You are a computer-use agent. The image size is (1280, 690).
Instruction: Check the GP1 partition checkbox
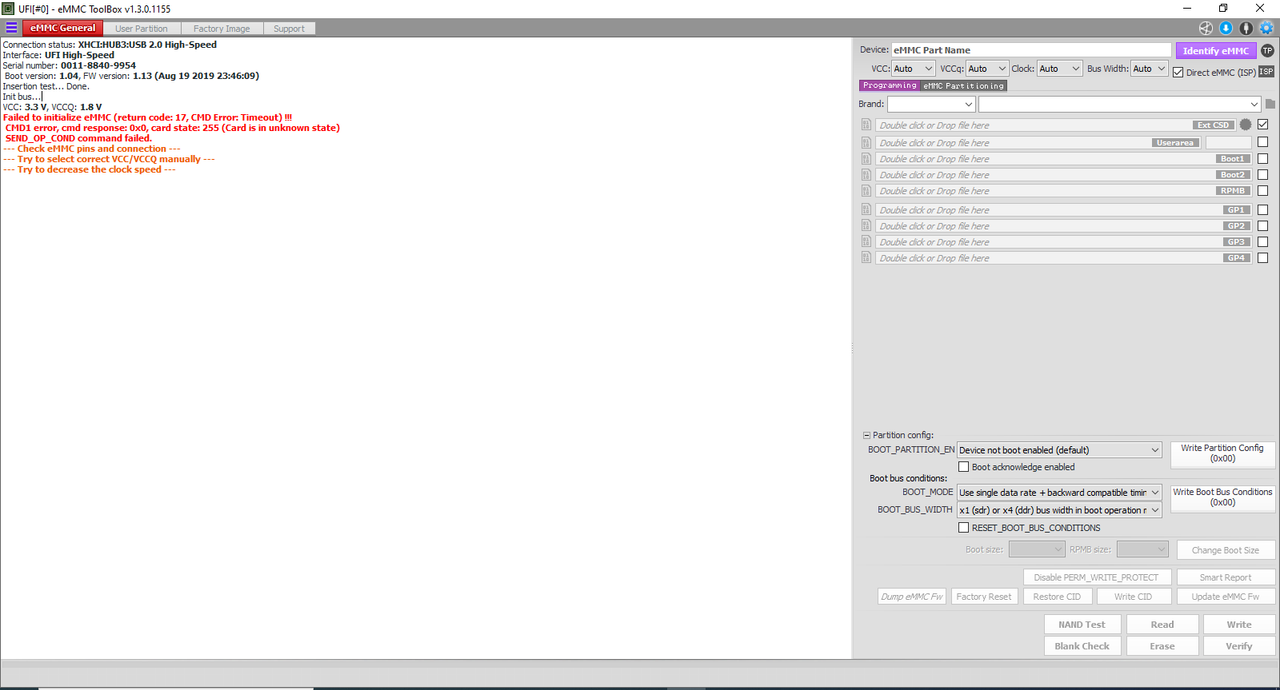[x=1263, y=209]
